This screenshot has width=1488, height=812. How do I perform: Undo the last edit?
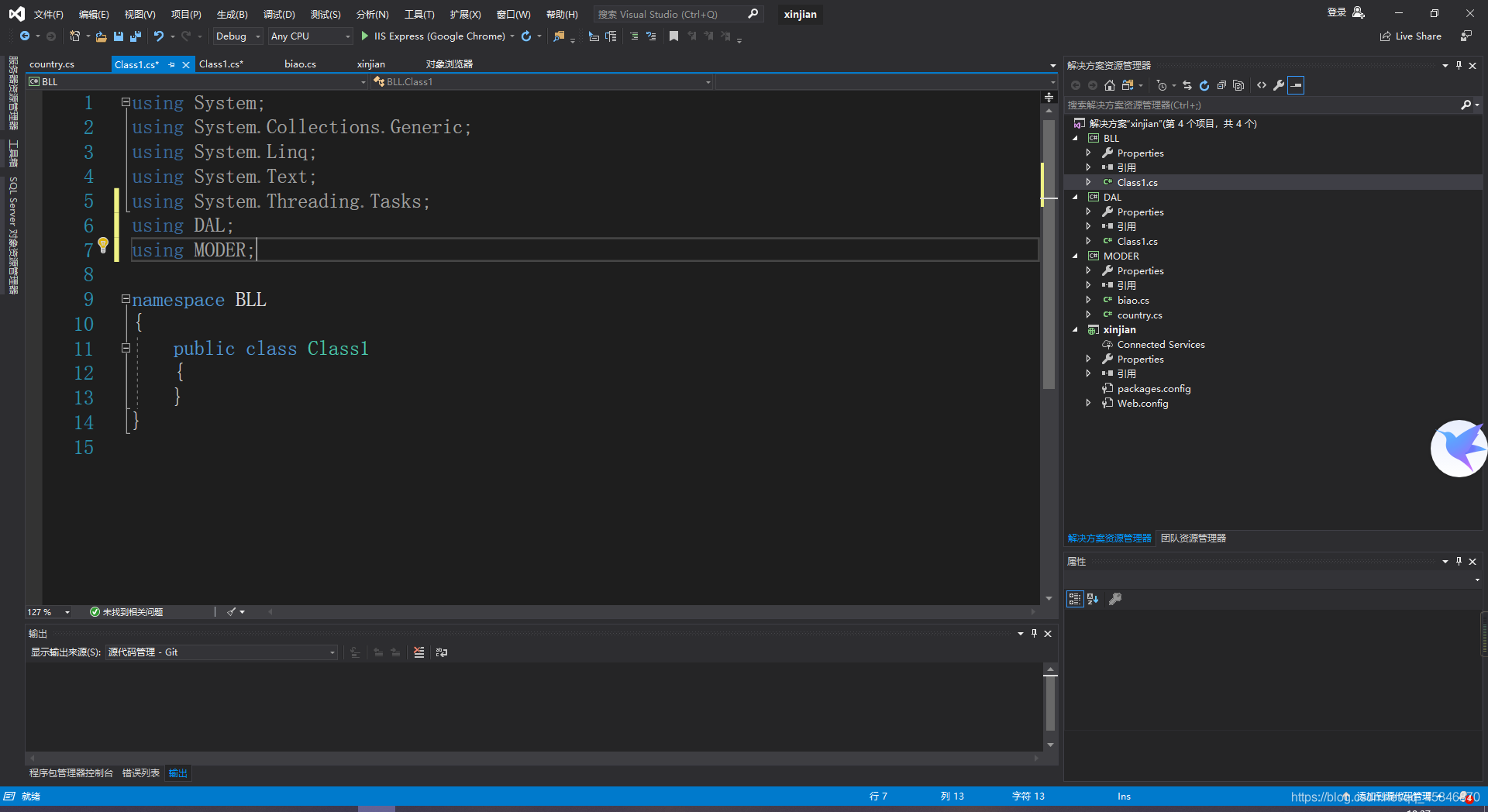coord(158,36)
